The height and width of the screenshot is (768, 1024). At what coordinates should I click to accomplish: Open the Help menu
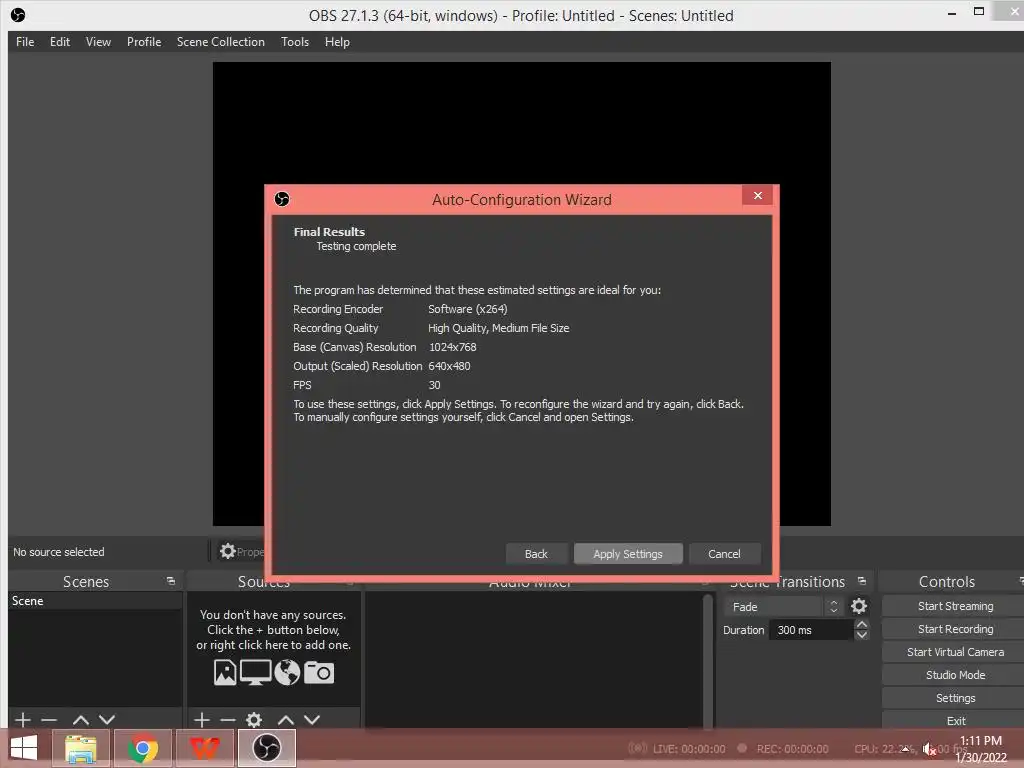(x=337, y=42)
